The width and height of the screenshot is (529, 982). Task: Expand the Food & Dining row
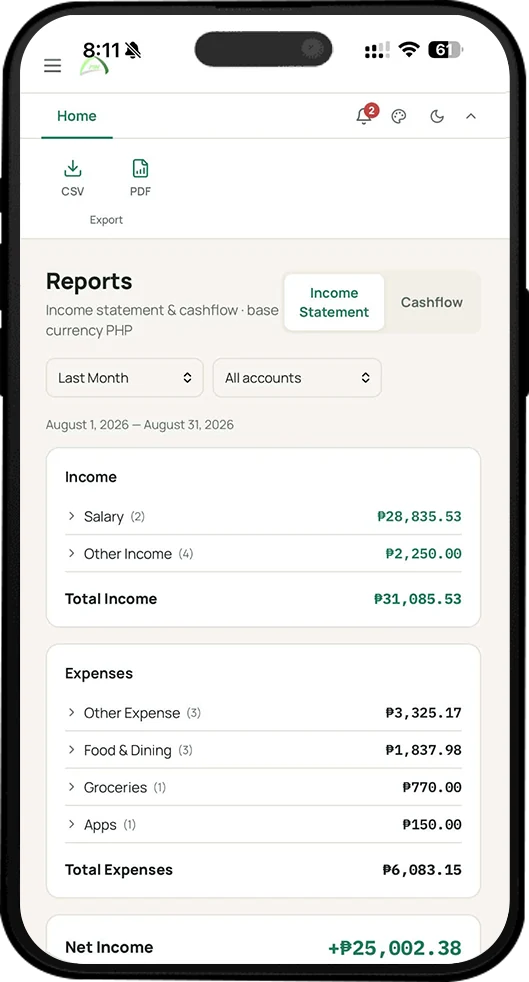tap(263, 750)
